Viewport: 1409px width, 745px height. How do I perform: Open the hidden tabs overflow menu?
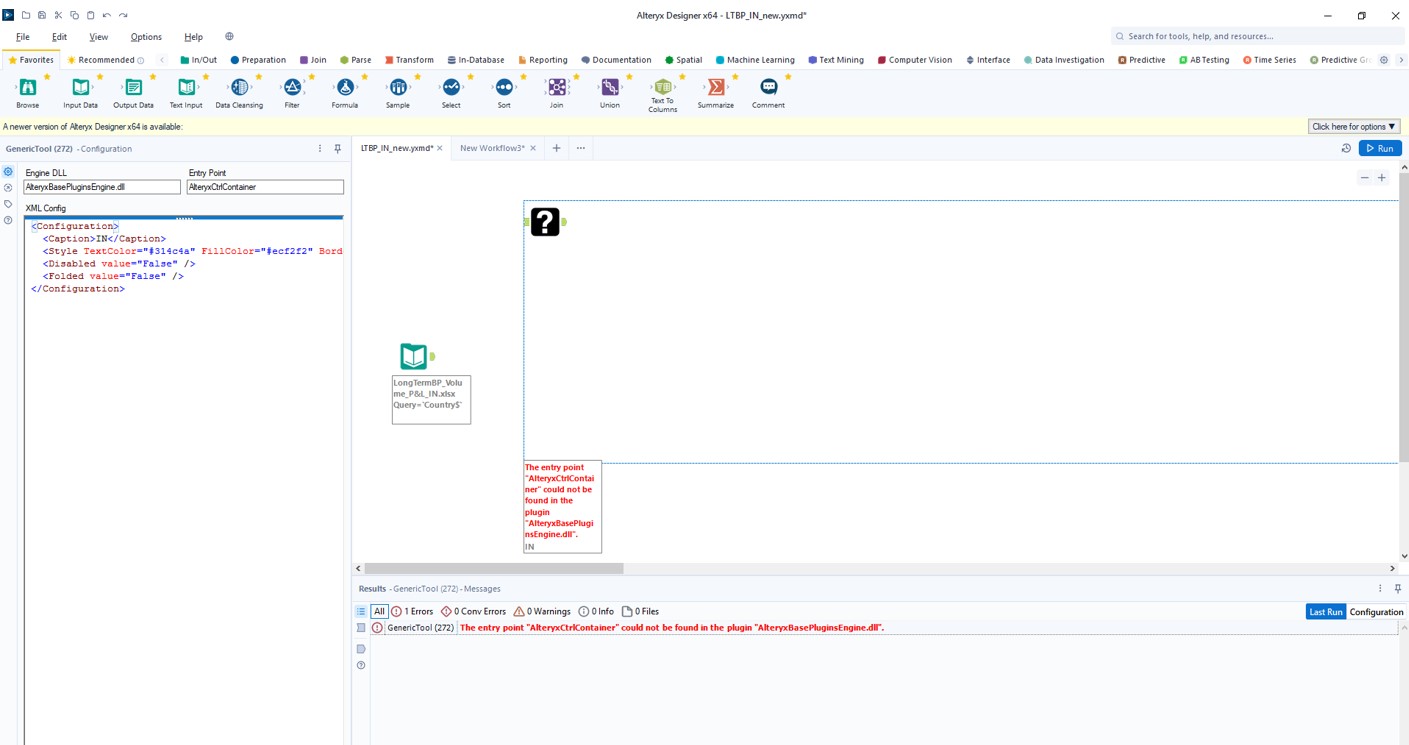coord(580,147)
